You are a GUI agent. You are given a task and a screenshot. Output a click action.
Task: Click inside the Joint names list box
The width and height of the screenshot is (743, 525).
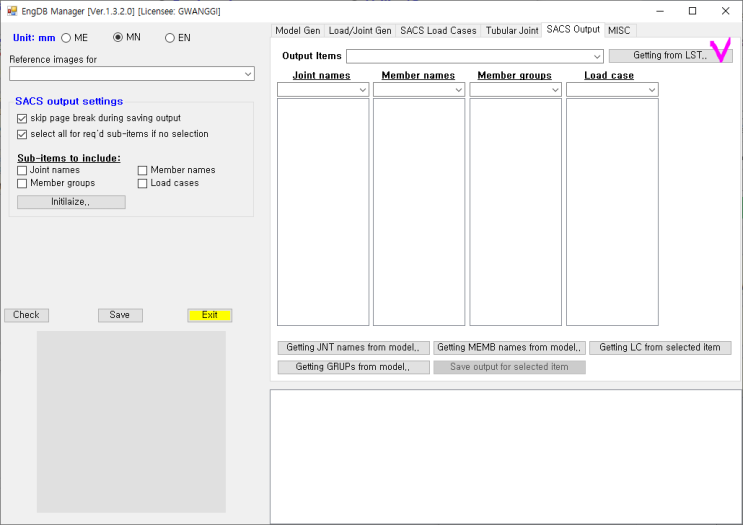coord(323,212)
